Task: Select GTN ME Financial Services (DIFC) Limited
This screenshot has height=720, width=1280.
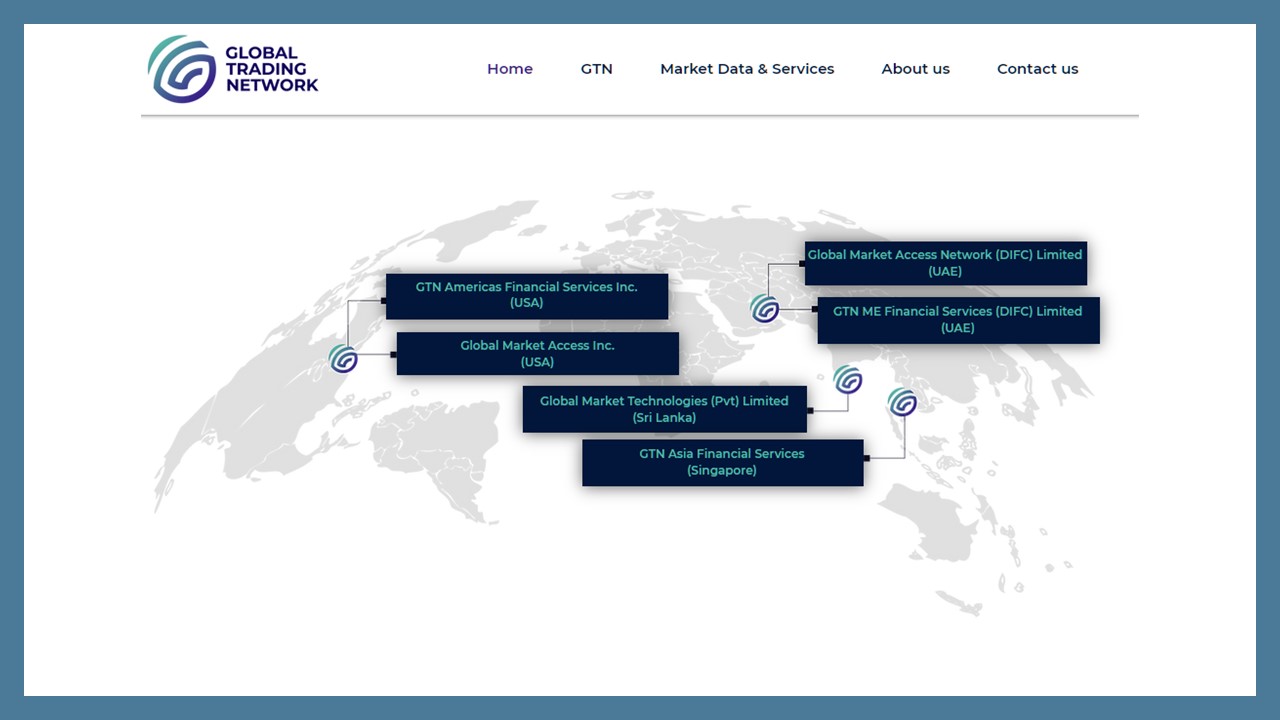Action: click(x=958, y=319)
